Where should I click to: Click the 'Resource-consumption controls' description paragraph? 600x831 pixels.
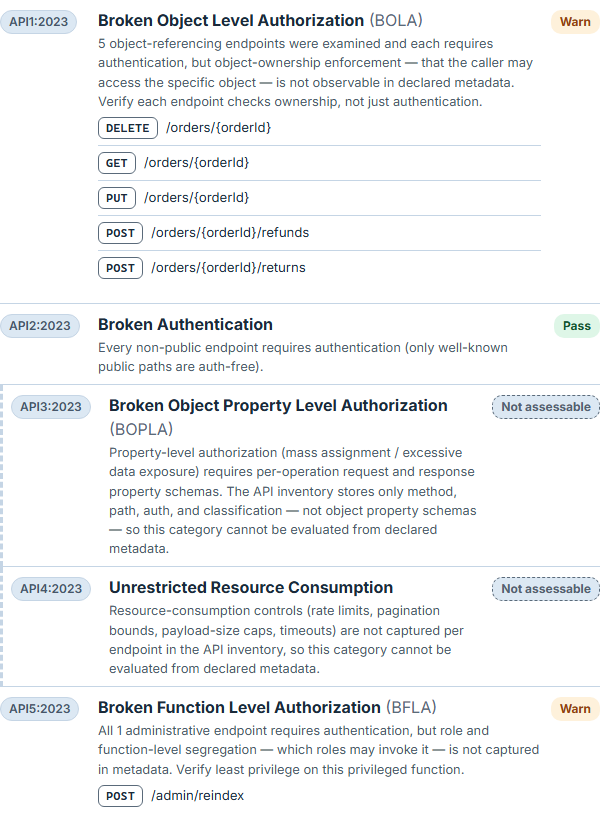point(286,640)
